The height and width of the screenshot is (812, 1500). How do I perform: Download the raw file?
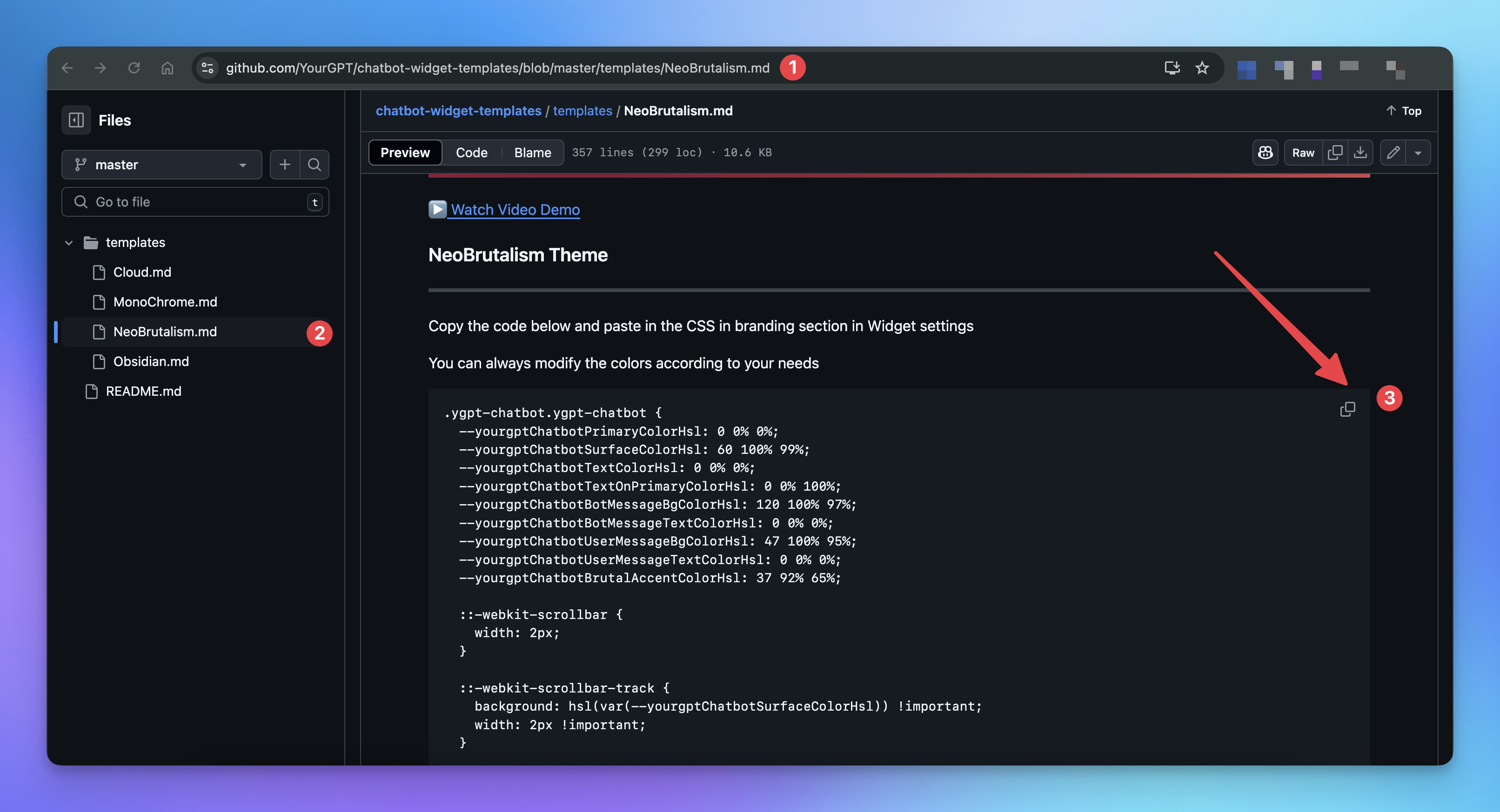coord(1360,153)
